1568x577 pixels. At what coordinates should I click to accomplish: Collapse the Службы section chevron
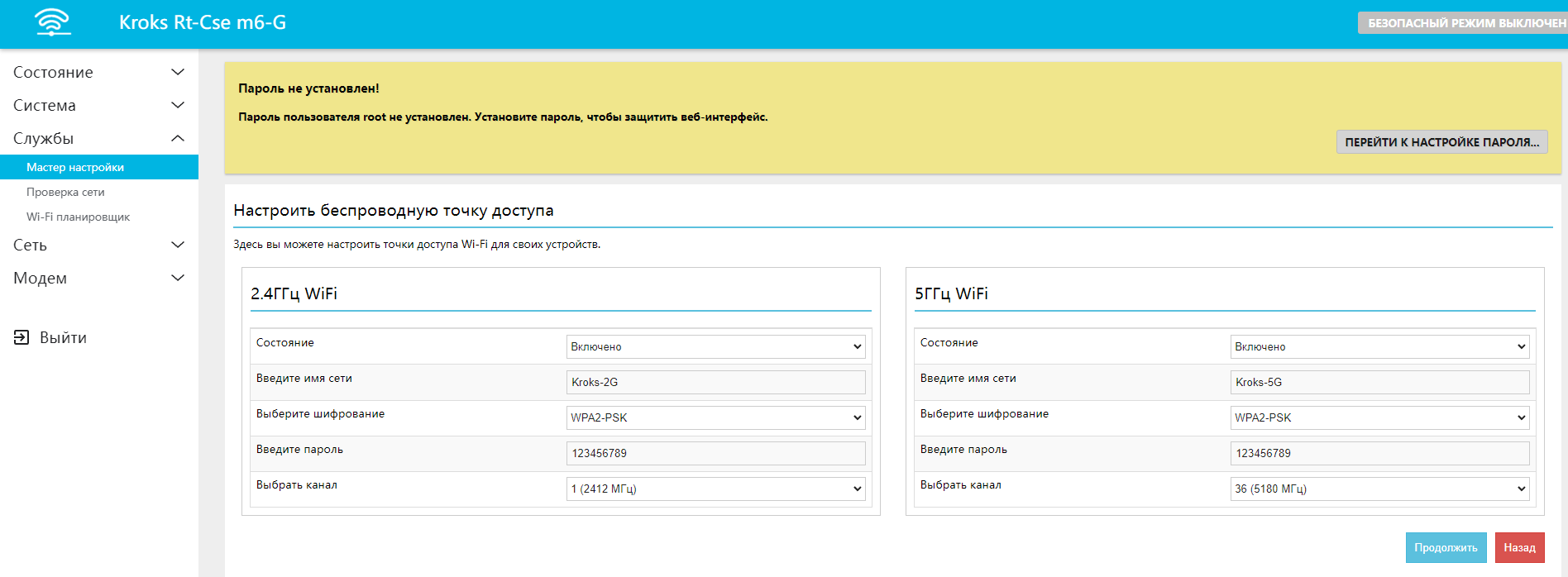click(x=177, y=138)
